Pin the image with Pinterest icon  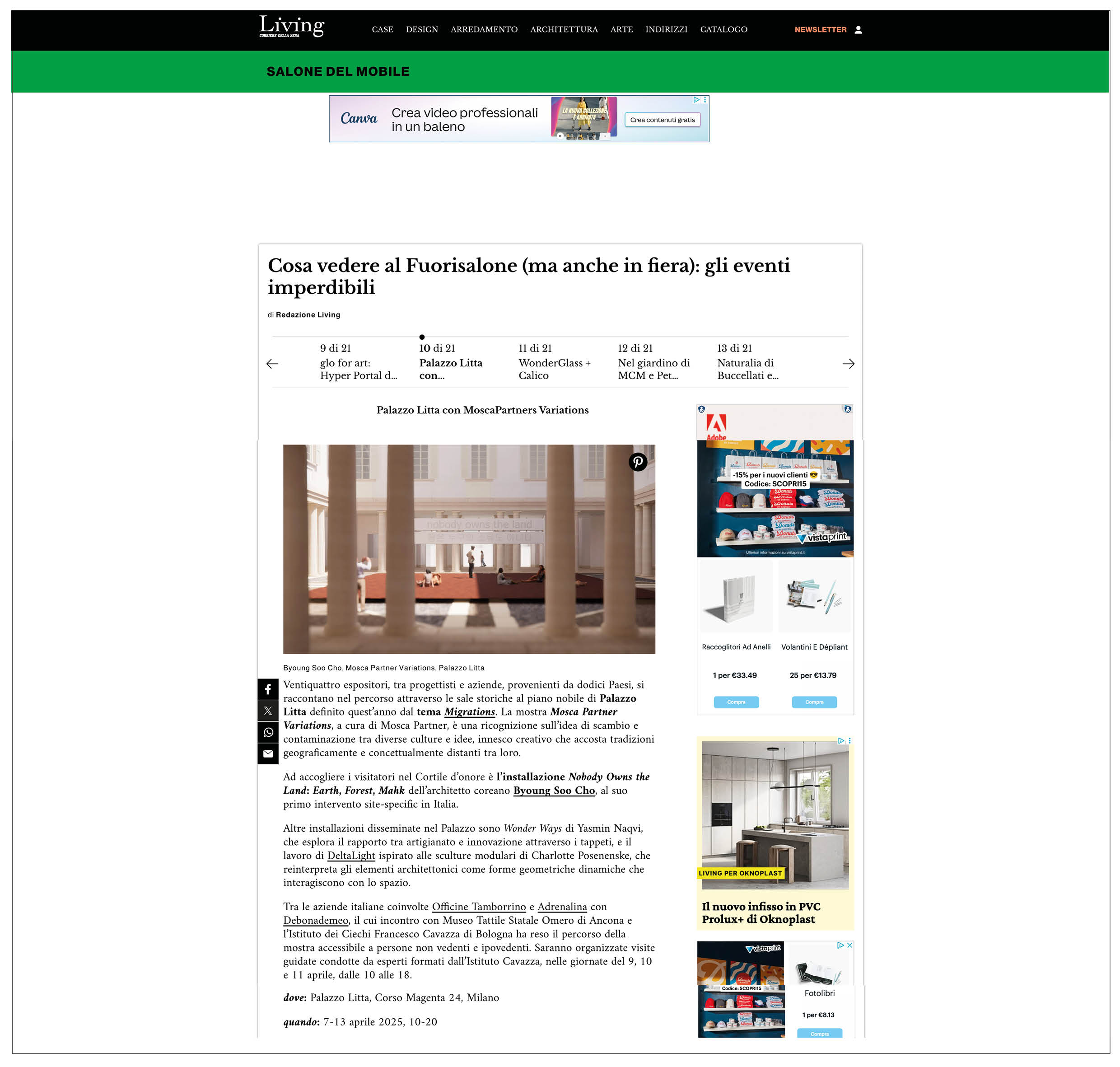pos(638,461)
